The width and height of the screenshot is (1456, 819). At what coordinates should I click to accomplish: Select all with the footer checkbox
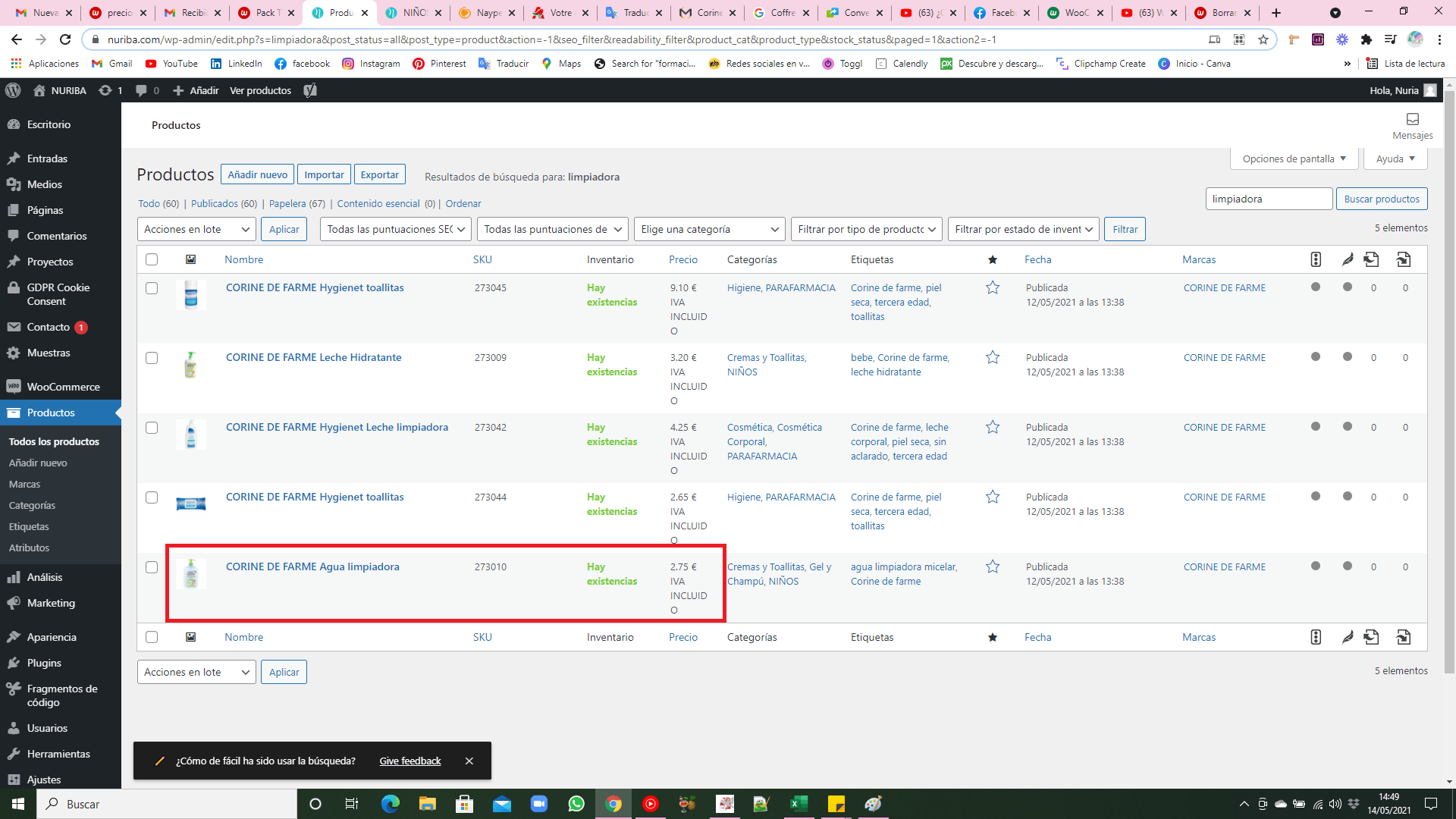tap(152, 637)
